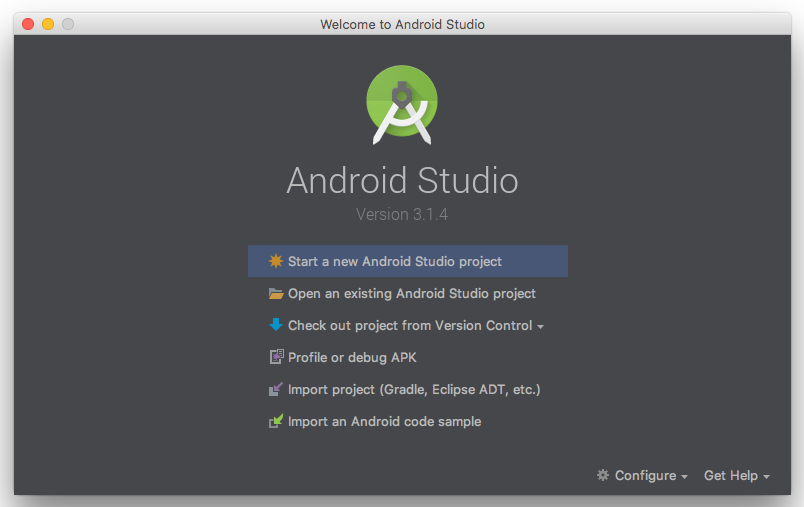Click the open folder icon

[x=276, y=294]
